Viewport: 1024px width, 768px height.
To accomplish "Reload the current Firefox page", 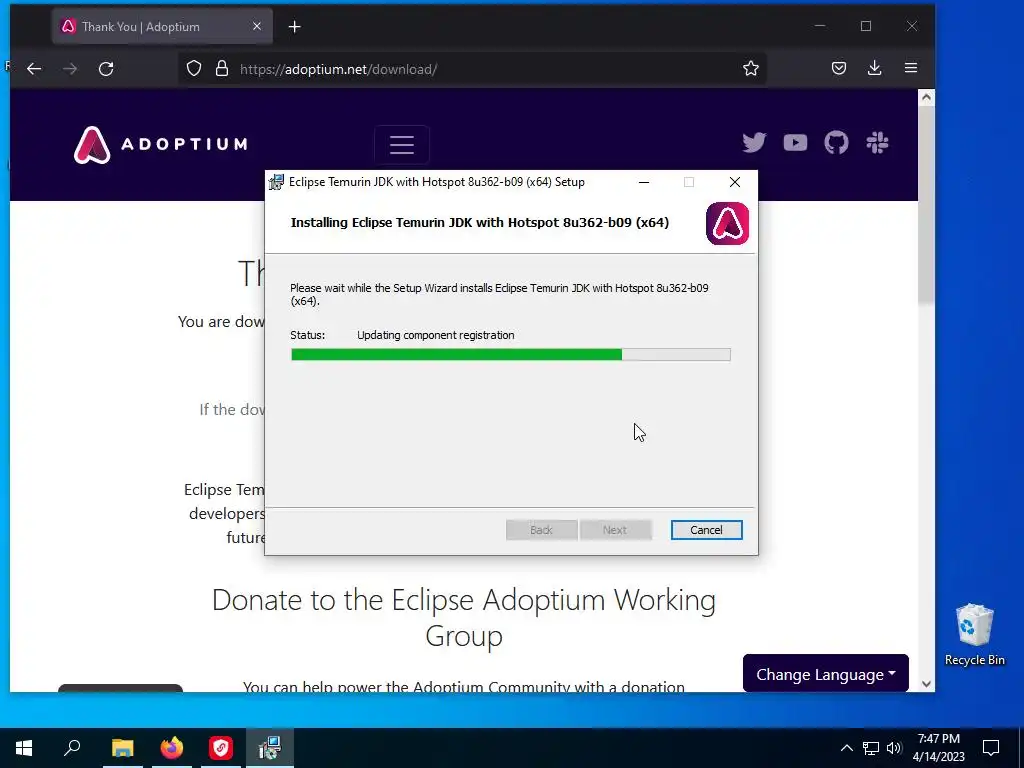I will coord(106,69).
